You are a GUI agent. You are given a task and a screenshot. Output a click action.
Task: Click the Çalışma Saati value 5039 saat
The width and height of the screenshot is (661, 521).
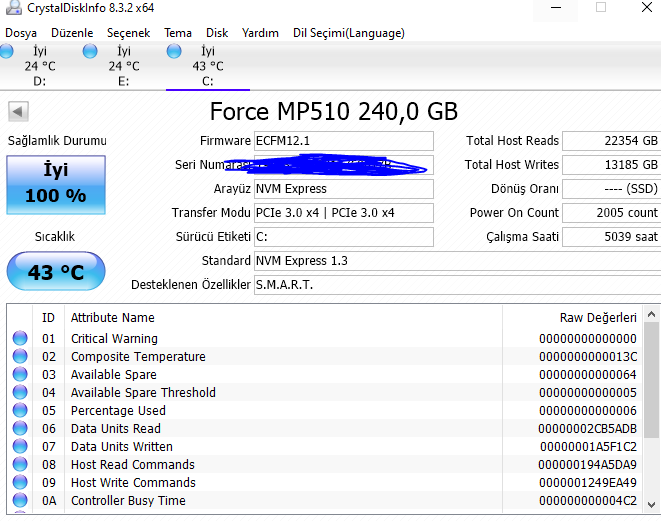tap(611, 237)
